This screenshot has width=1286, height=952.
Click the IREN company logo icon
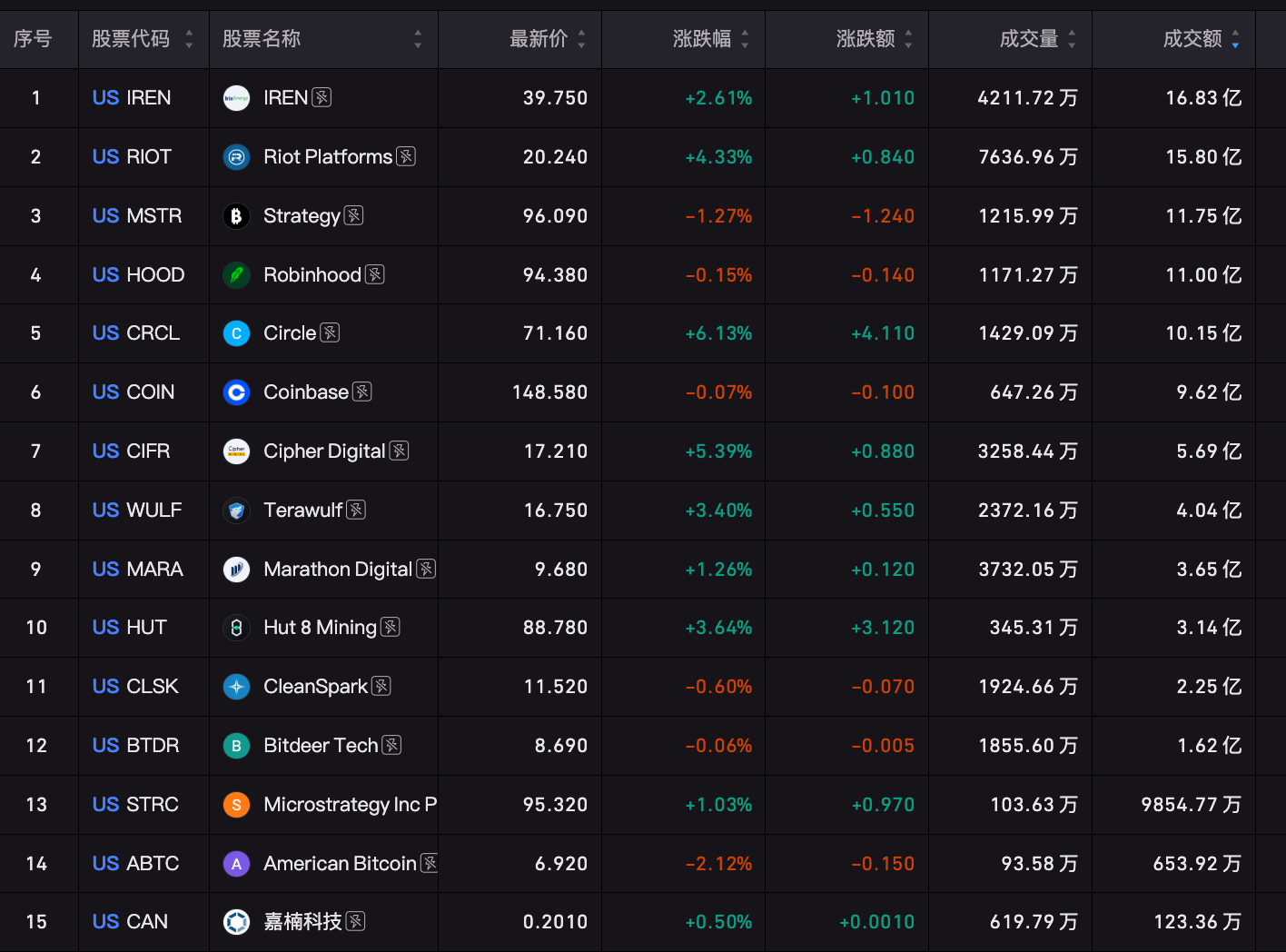pos(236,98)
